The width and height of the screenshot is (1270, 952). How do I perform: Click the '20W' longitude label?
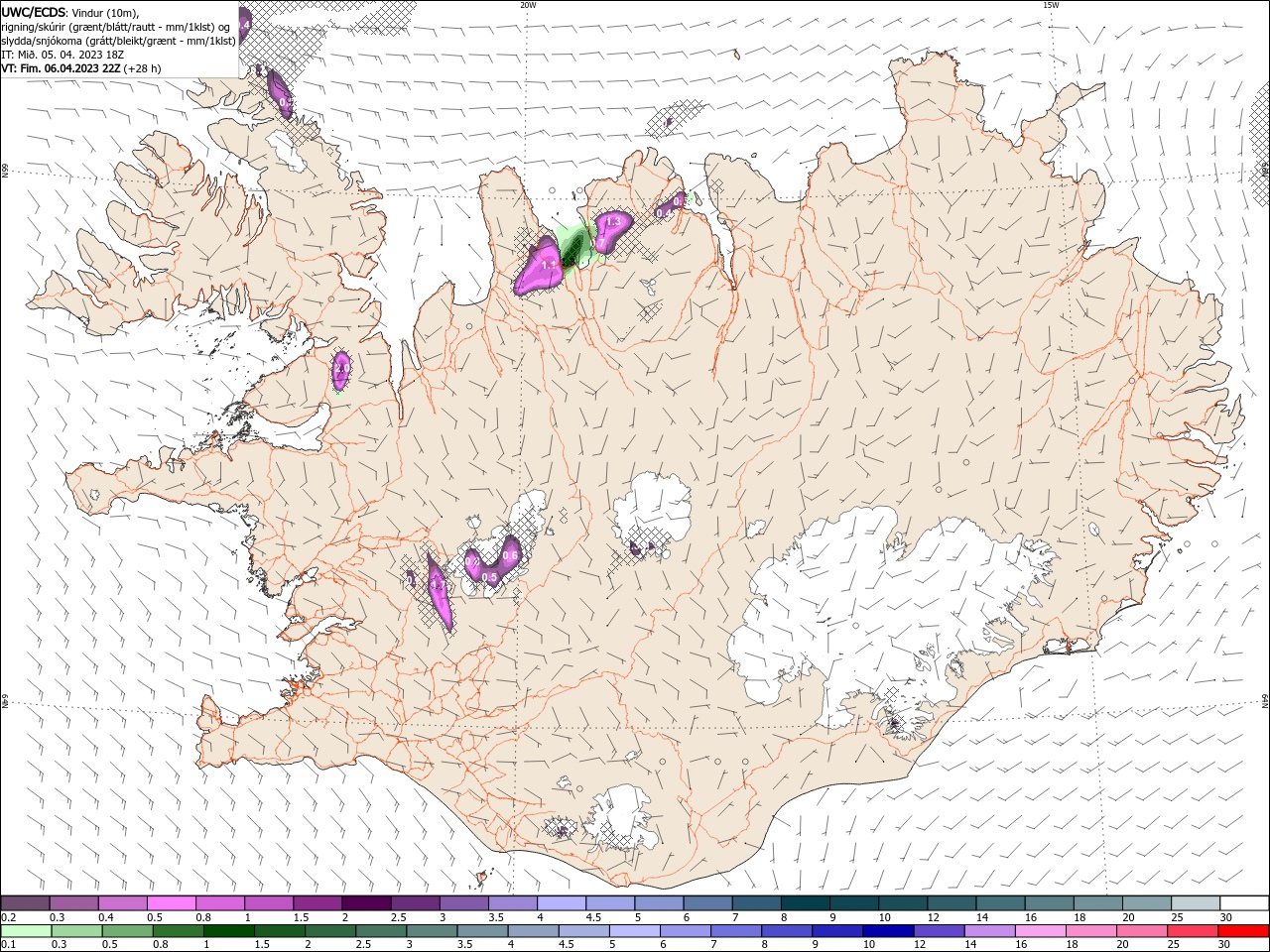pyautogui.click(x=528, y=5)
